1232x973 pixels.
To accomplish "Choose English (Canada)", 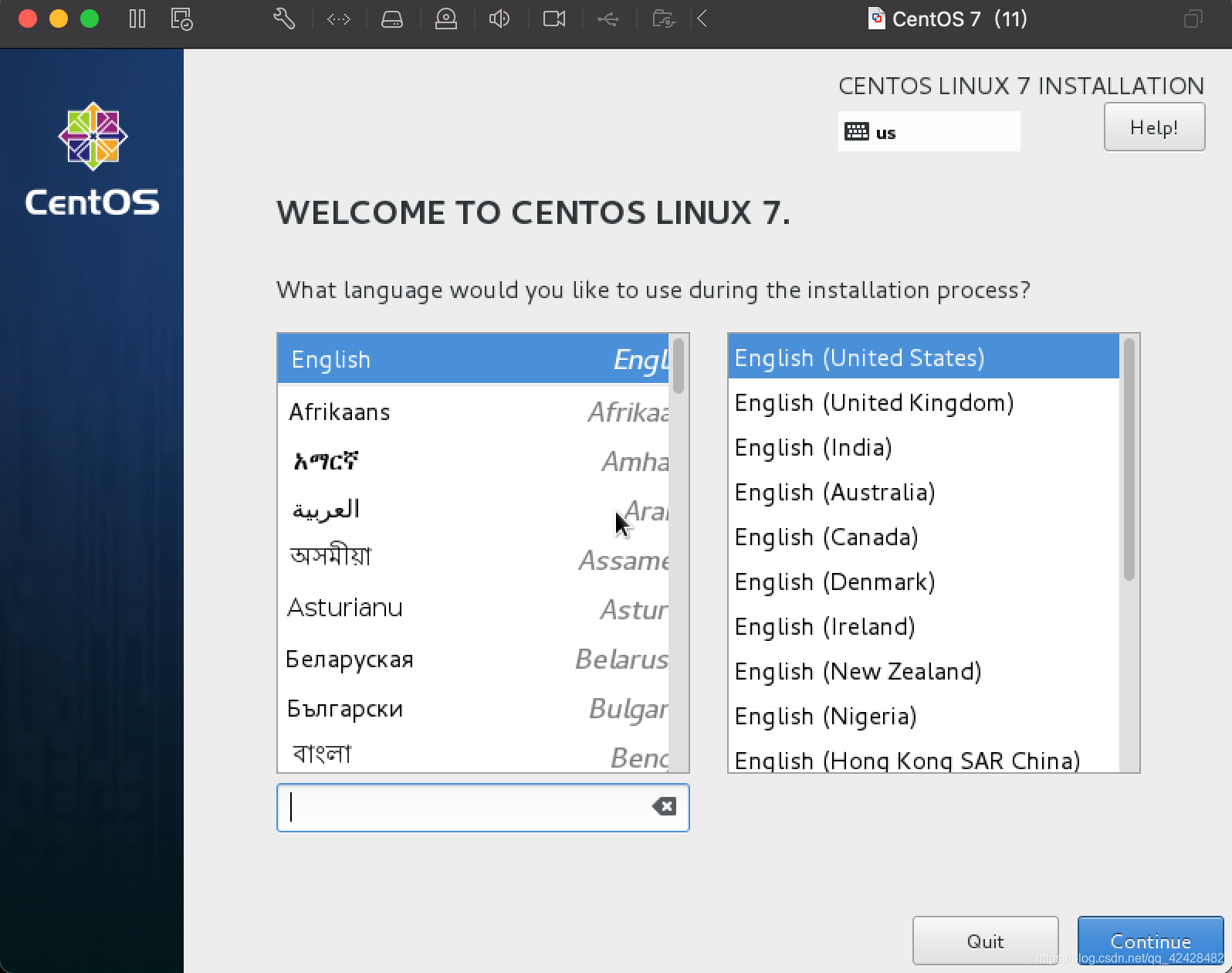I will click(x=923, y=537).
